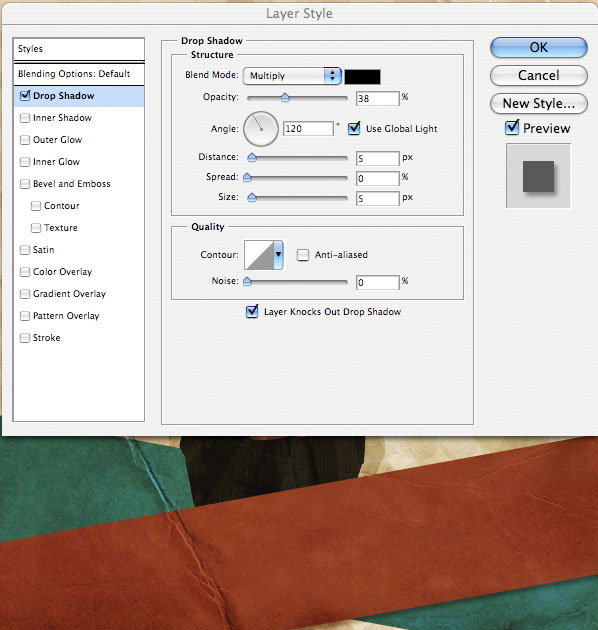This screenshot has width=598, height=630.
Task: Select the Bevel and Emboss row label
Action: [72, 184]
